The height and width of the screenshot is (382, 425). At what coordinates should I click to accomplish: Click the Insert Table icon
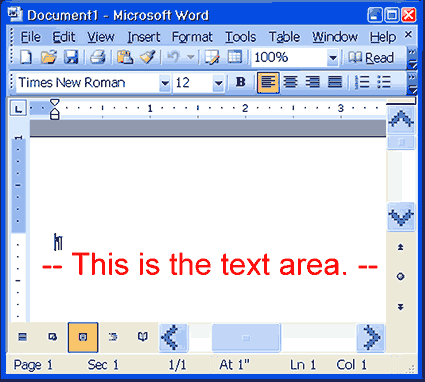pos(235,57)
